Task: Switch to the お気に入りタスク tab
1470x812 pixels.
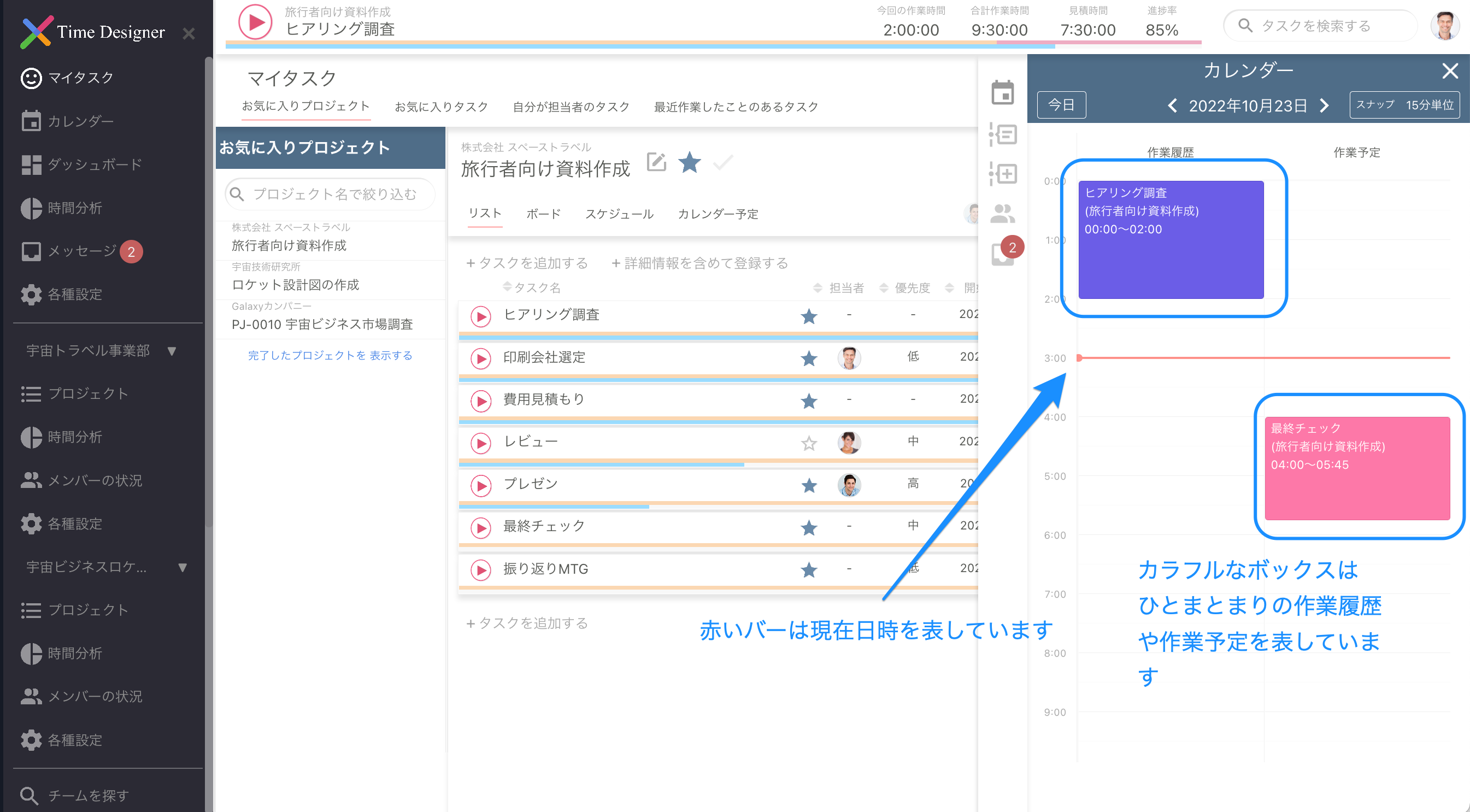Action: 441,106
